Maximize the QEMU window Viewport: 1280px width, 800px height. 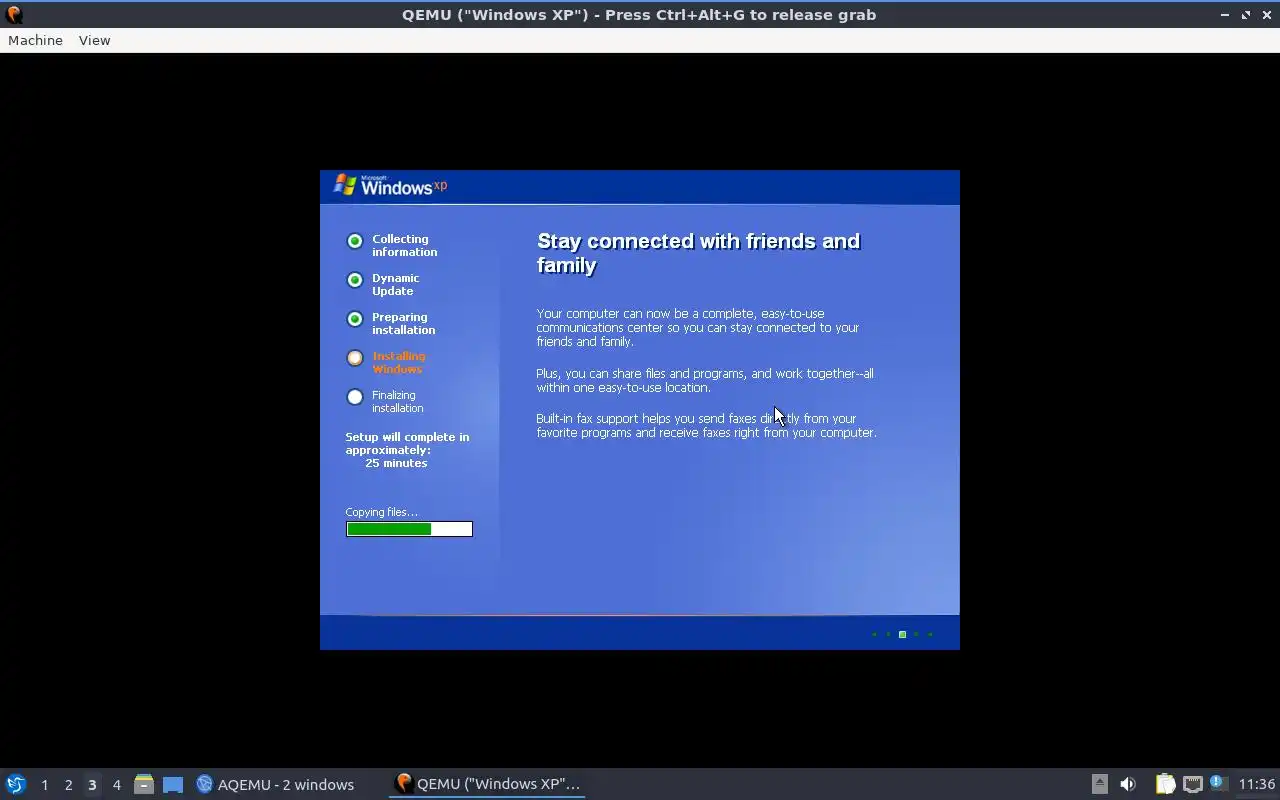point(1246,15)
